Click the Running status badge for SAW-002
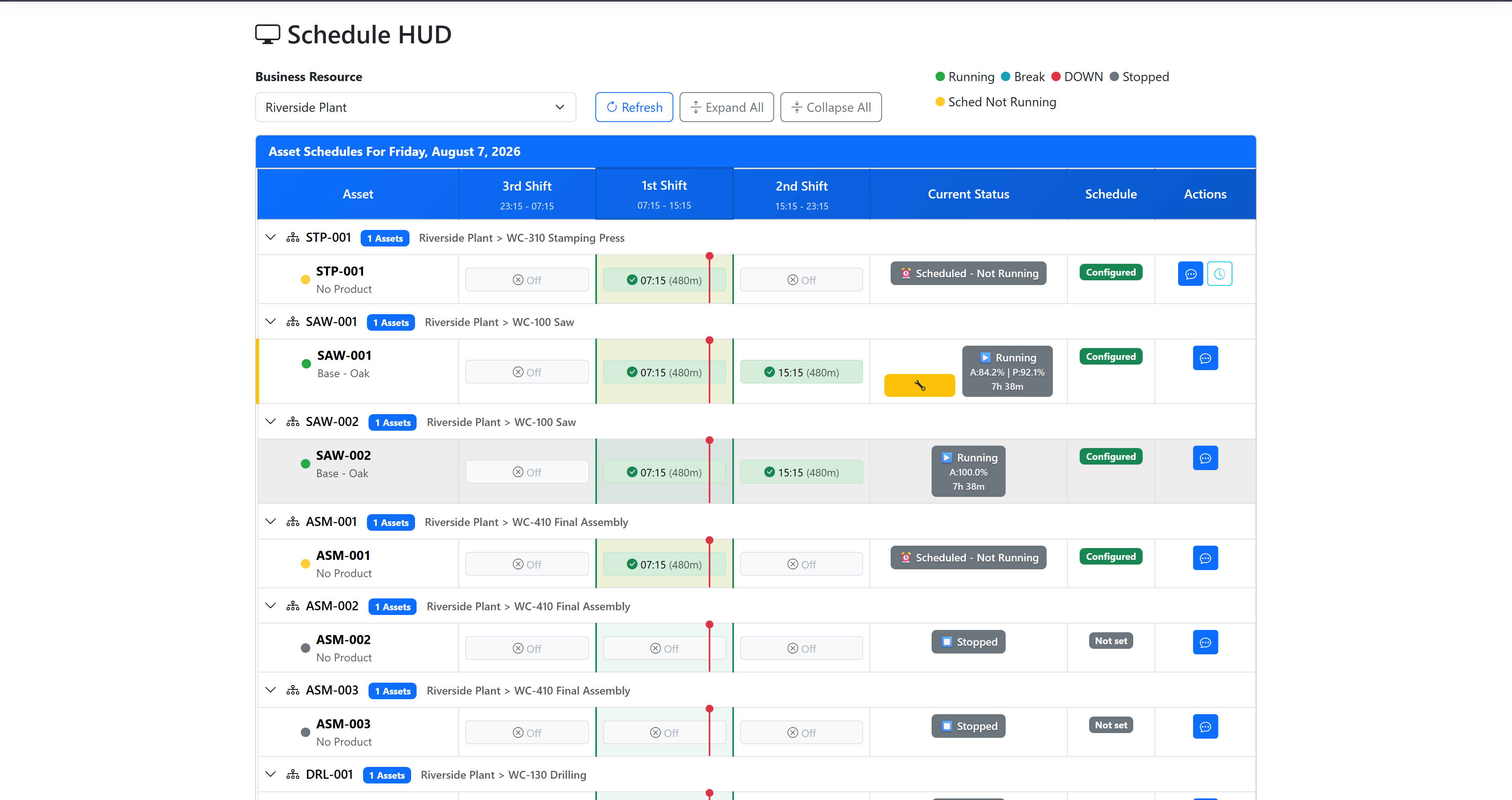 pyautogui.click(x=968, y=471)
